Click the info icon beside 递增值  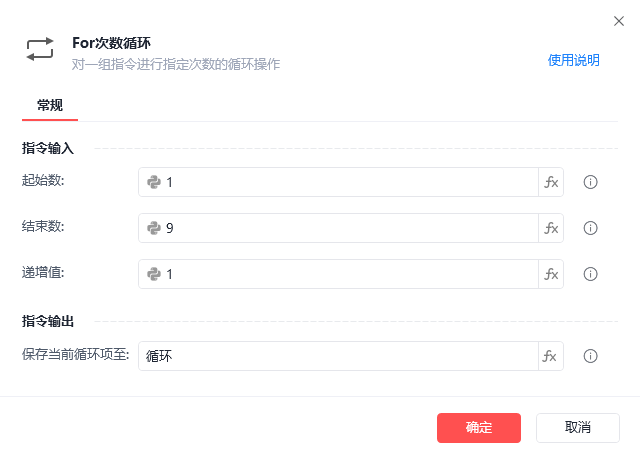[590, 274]
